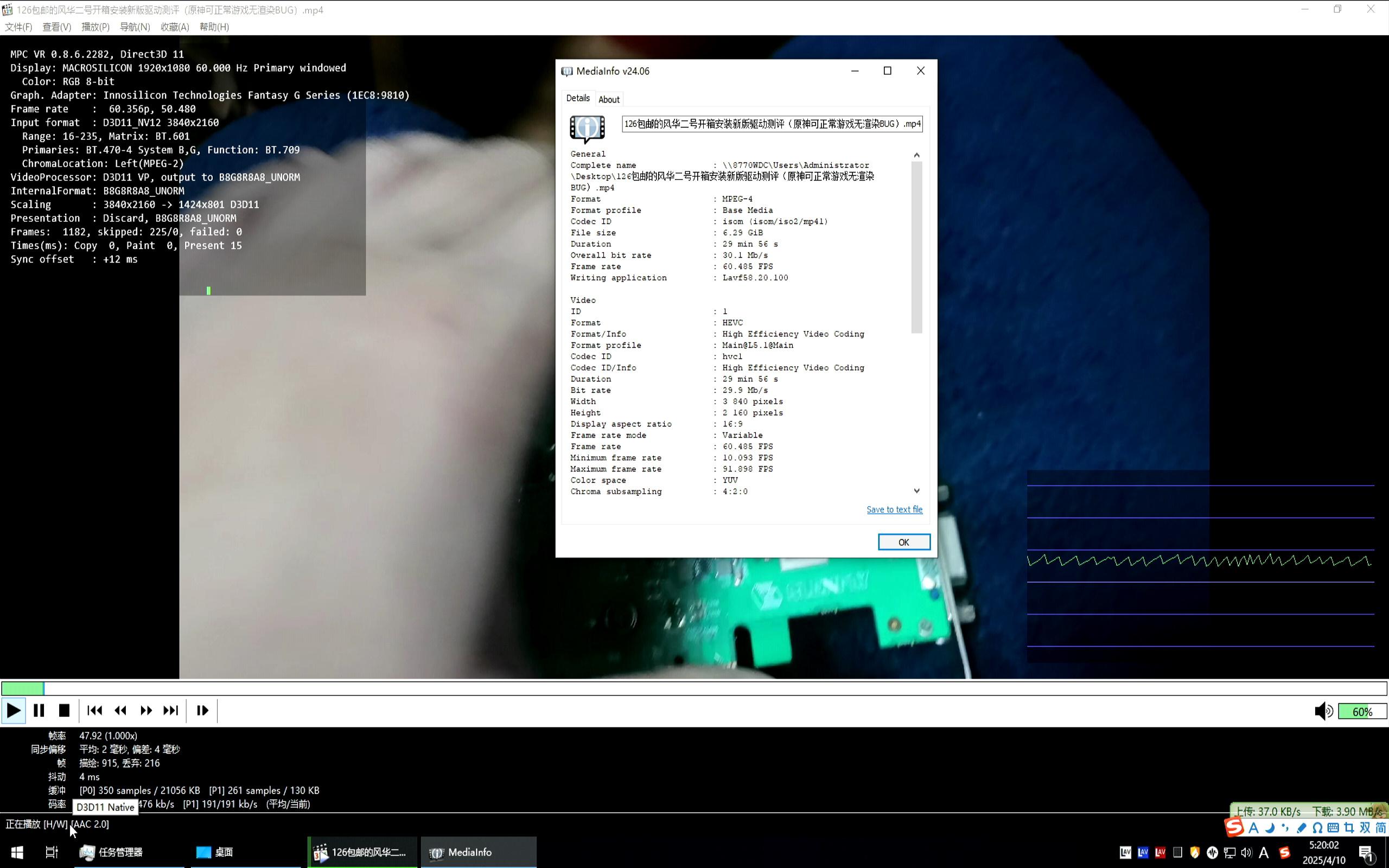Click the green video seek bar
The width and height of the screenshot is (1389, 868).
[693, 688]
